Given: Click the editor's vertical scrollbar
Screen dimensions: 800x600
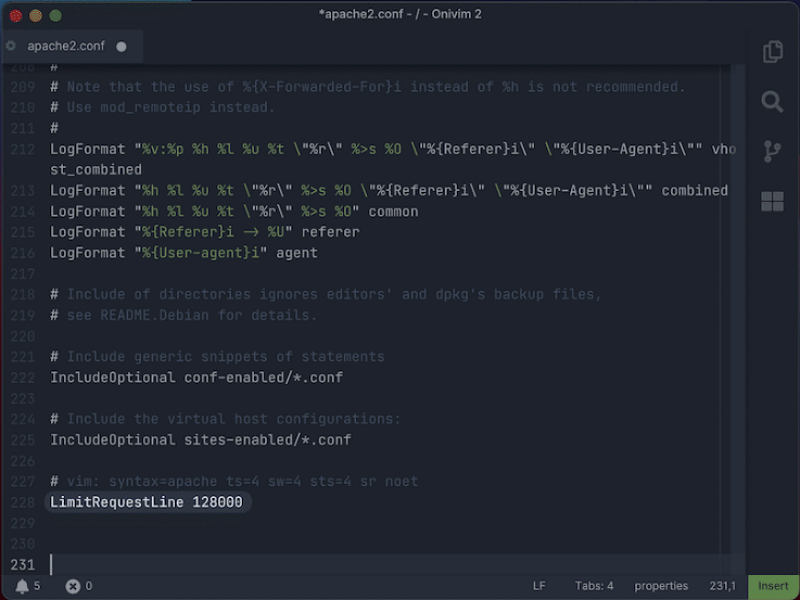Looking at the screenshot, I should (739, 300).
